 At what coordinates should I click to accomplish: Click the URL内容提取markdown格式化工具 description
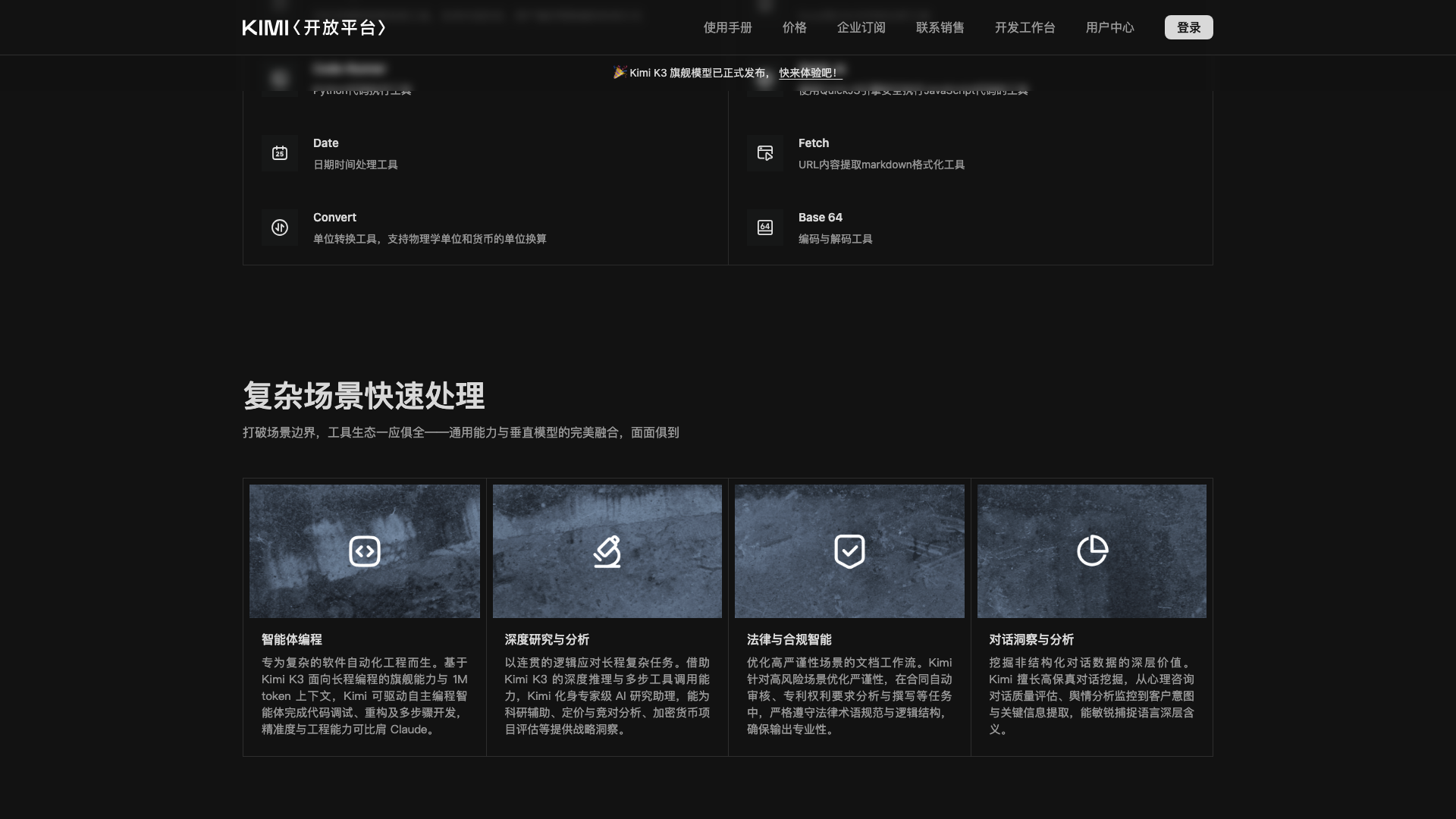[881, 165]
